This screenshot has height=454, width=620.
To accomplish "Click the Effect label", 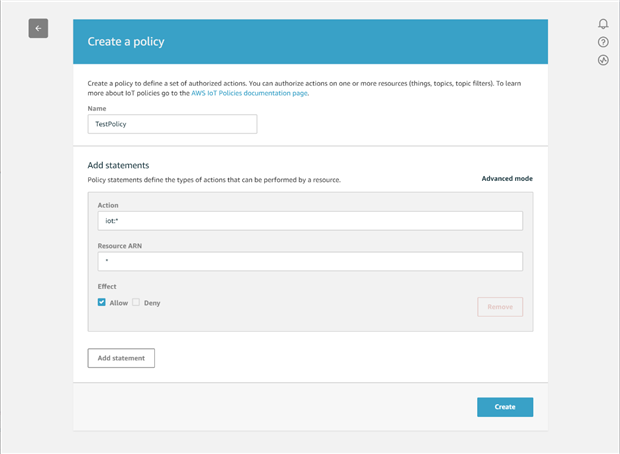I will pos(107,286).
